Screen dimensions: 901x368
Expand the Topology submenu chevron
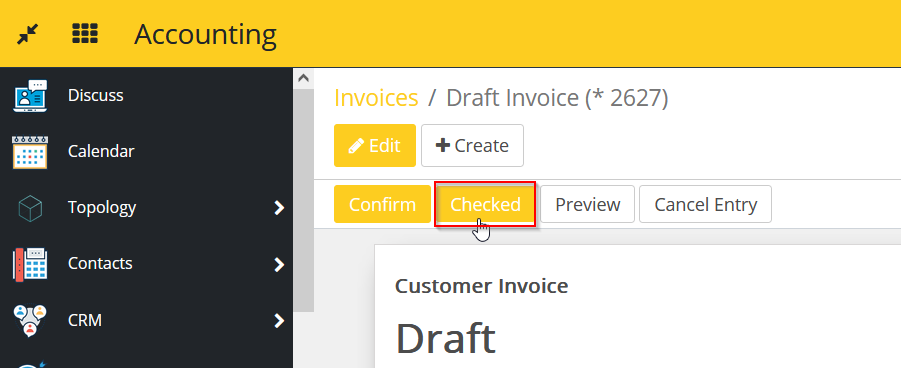(x=279, y=208)
